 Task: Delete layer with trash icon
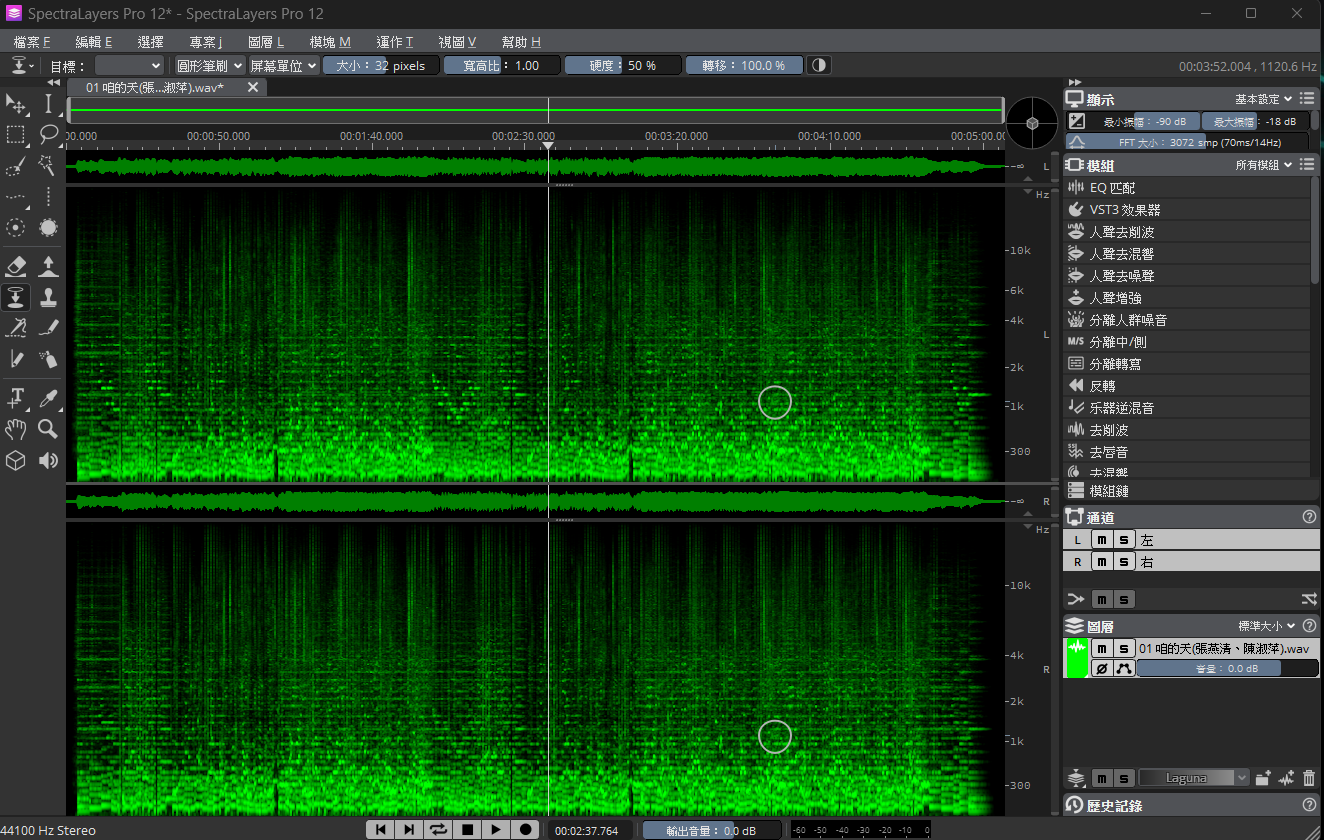(x=1309, y=777)
